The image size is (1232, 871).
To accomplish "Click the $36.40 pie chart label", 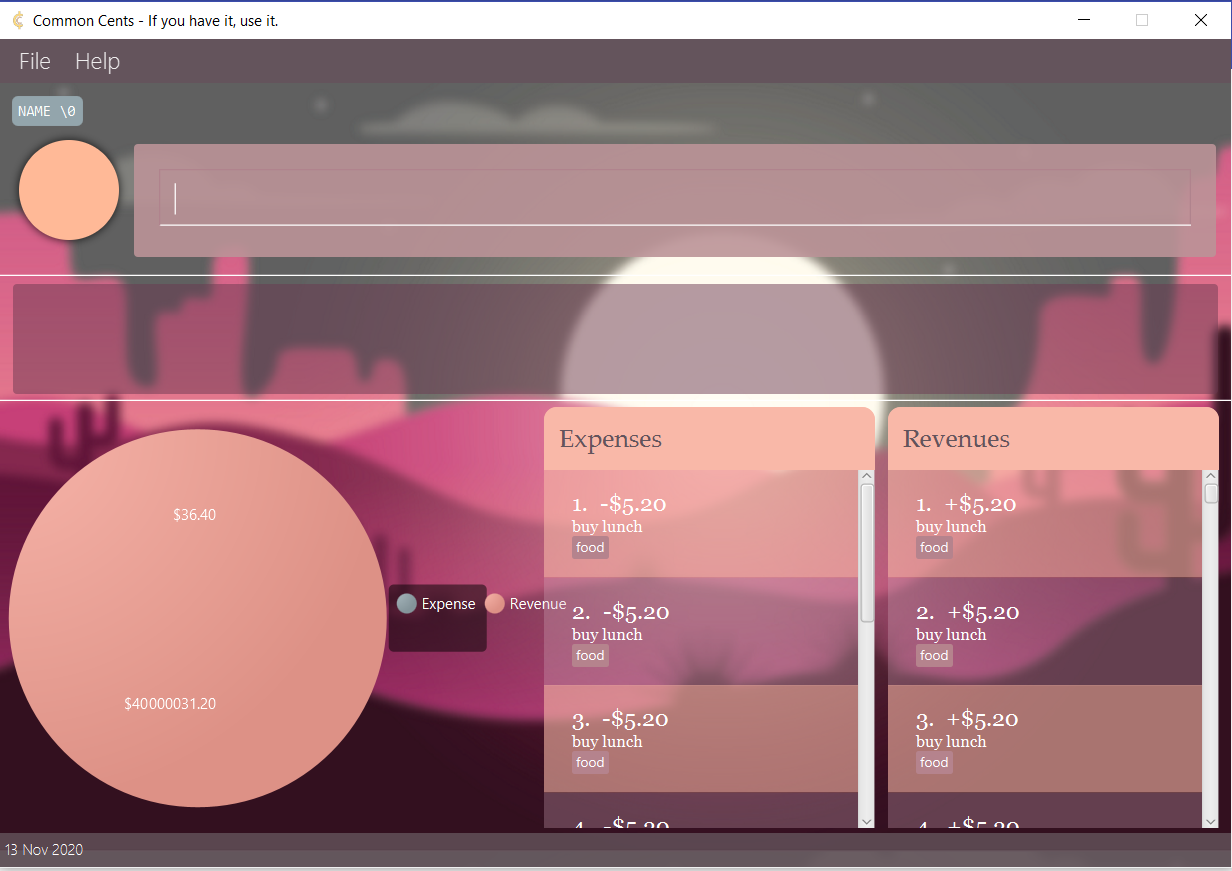I will pos(194,515).
